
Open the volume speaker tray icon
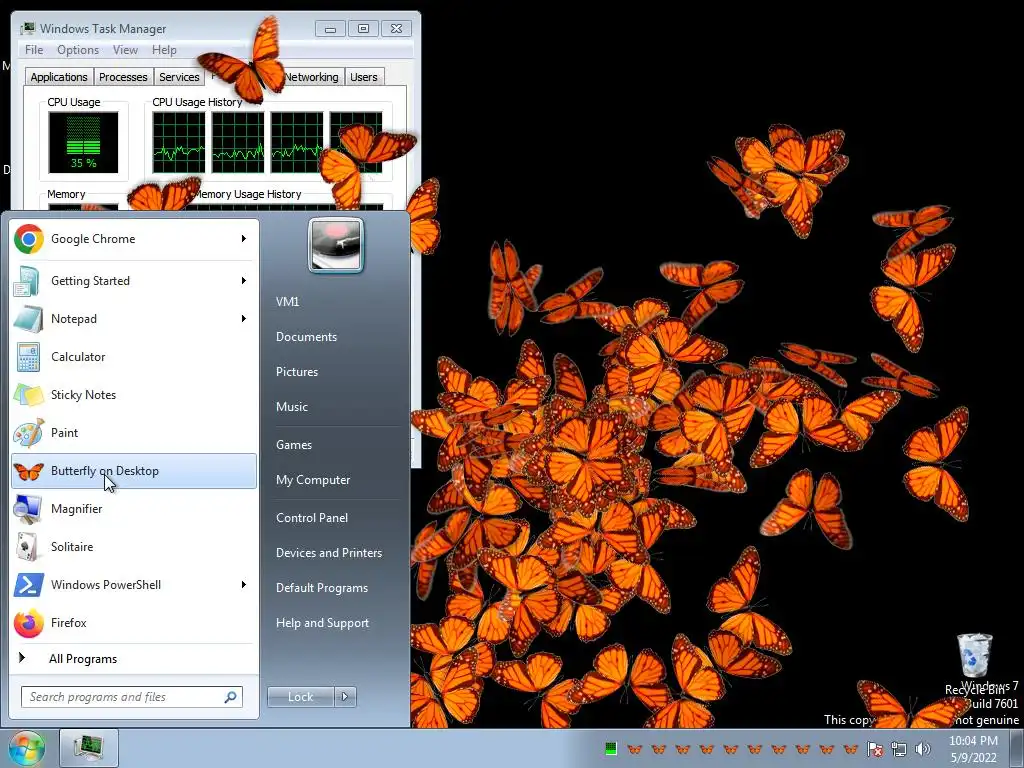coord(923,749)
